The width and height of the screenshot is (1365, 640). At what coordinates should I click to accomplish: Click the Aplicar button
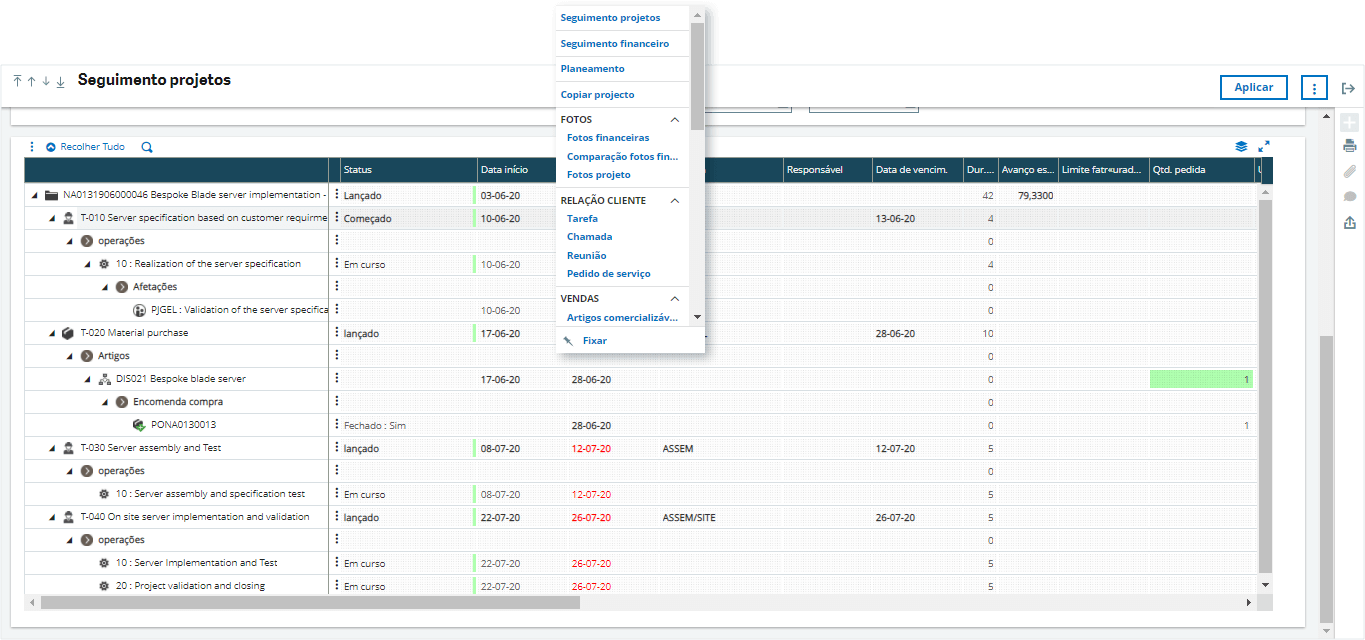(x=1253, y=88)
